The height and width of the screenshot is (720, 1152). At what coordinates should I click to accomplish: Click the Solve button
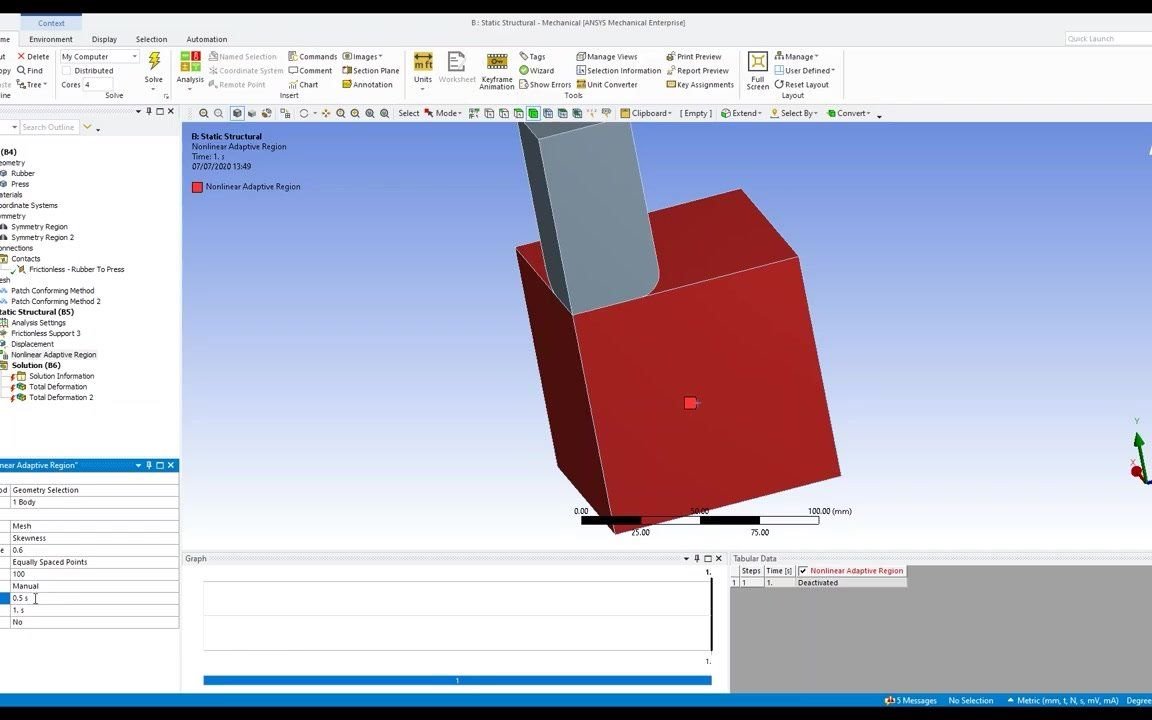click(153, 64)
